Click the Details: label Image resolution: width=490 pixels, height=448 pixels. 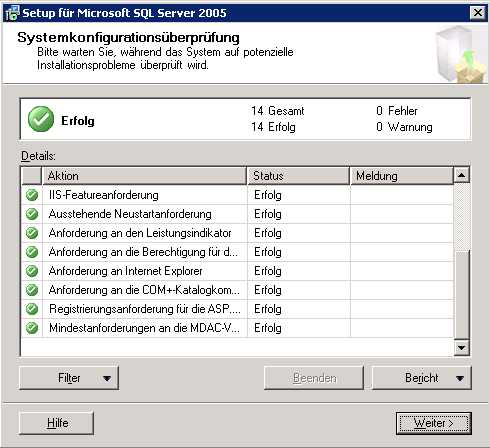[38, 156]
